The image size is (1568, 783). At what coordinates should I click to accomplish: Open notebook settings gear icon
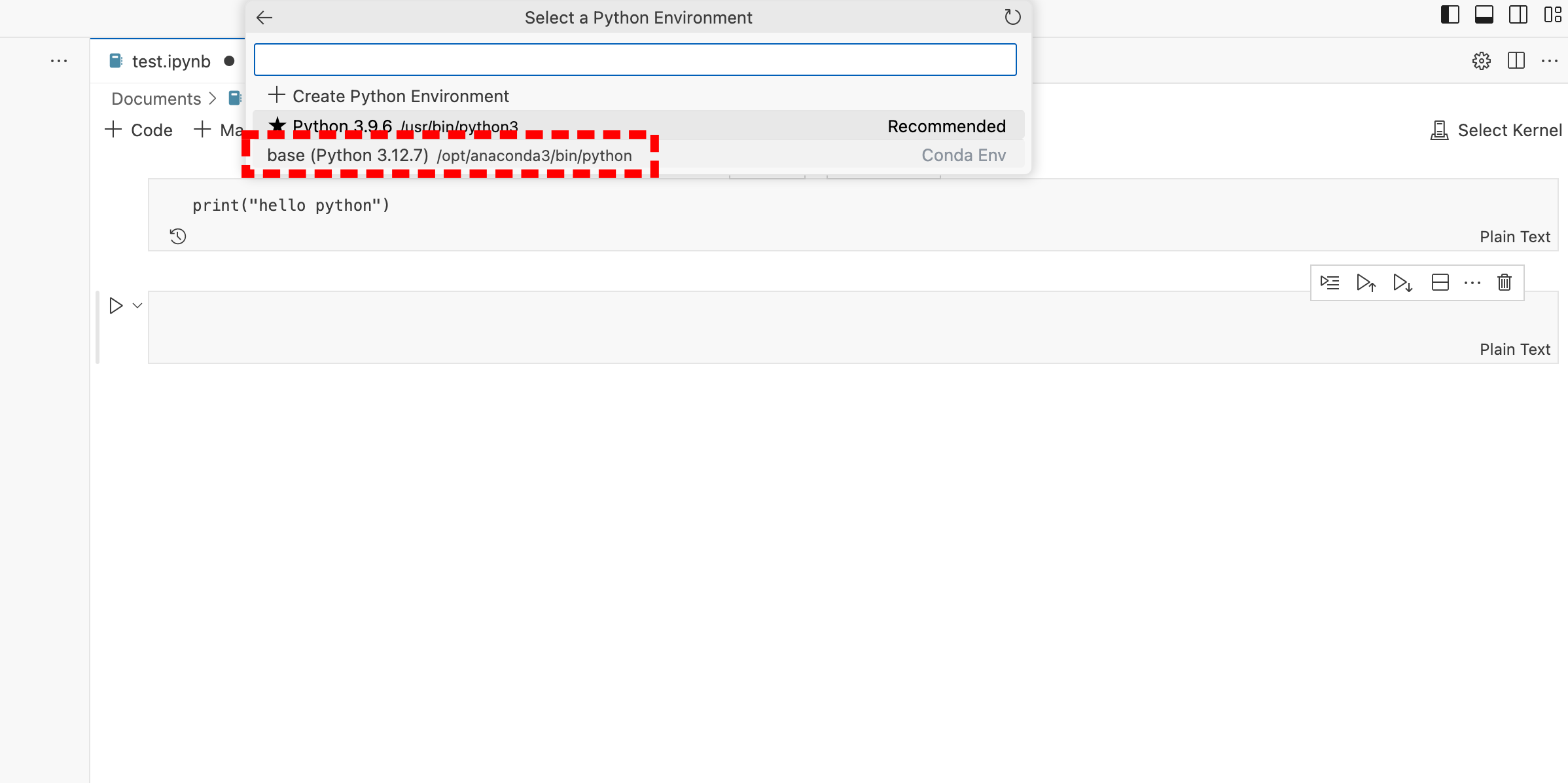[1482, 61]
